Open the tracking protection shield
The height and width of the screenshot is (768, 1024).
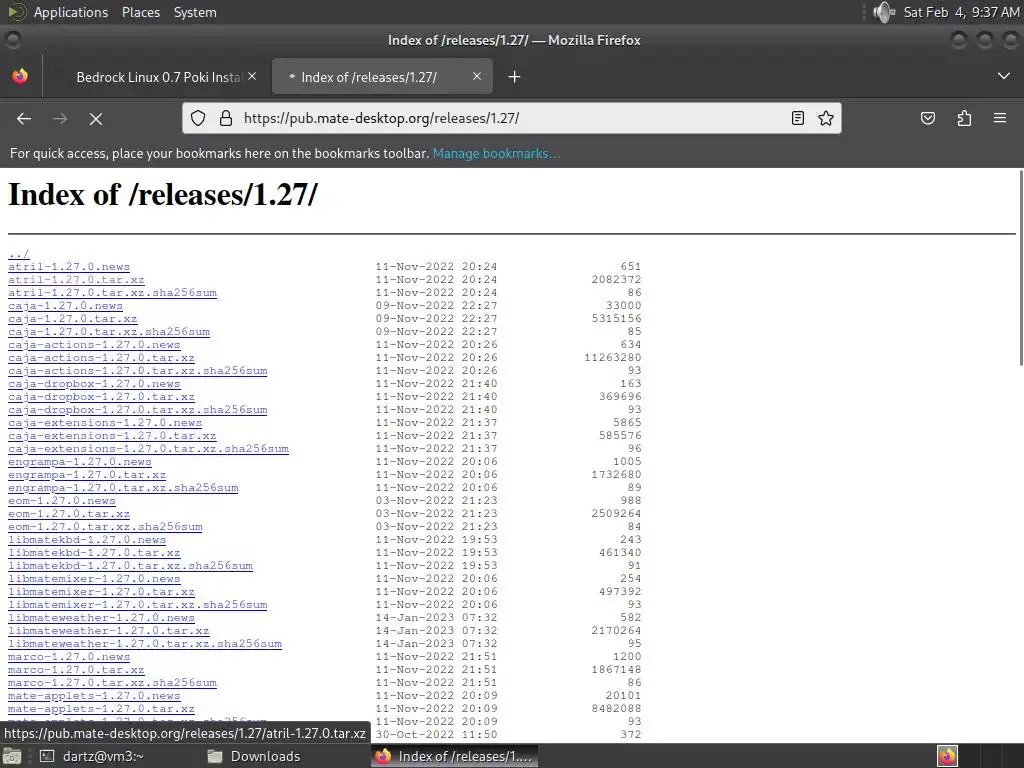tap(198, 118)
